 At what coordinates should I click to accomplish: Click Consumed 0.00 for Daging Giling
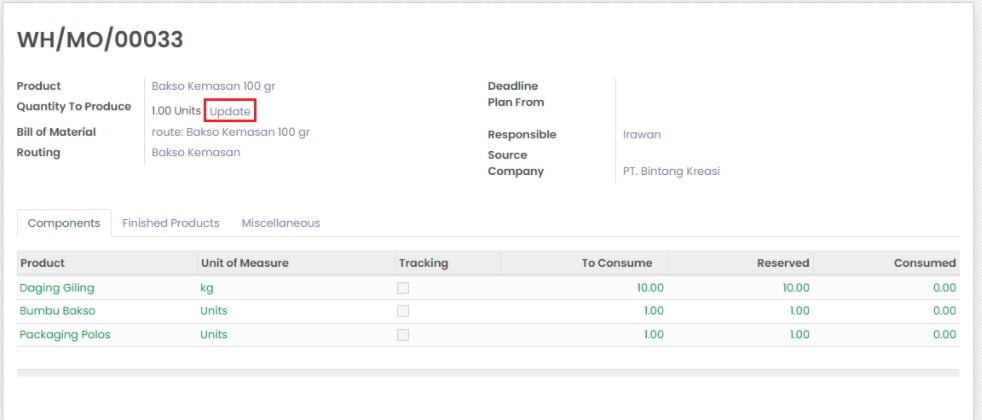coord(944,288)
